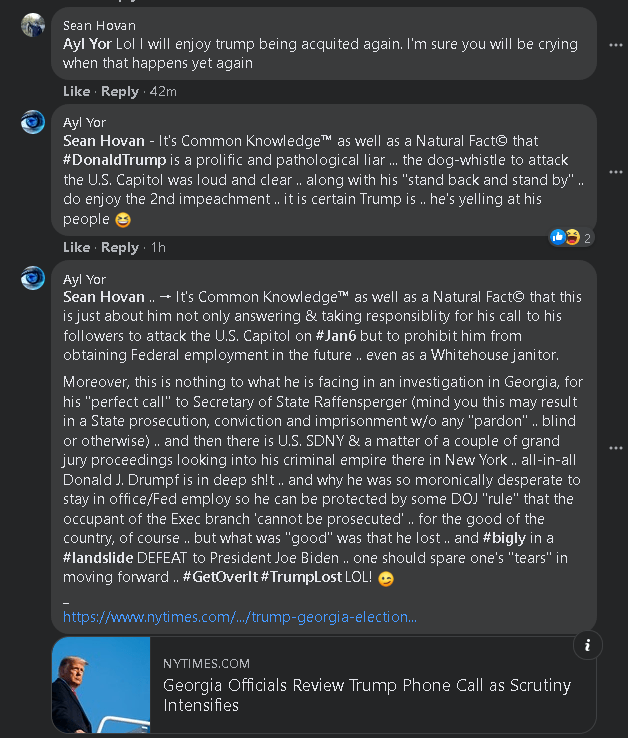Open the 42m comment timestamp
Image resolution: width=628 pixels, height=738 pixels.
(163, 91)
